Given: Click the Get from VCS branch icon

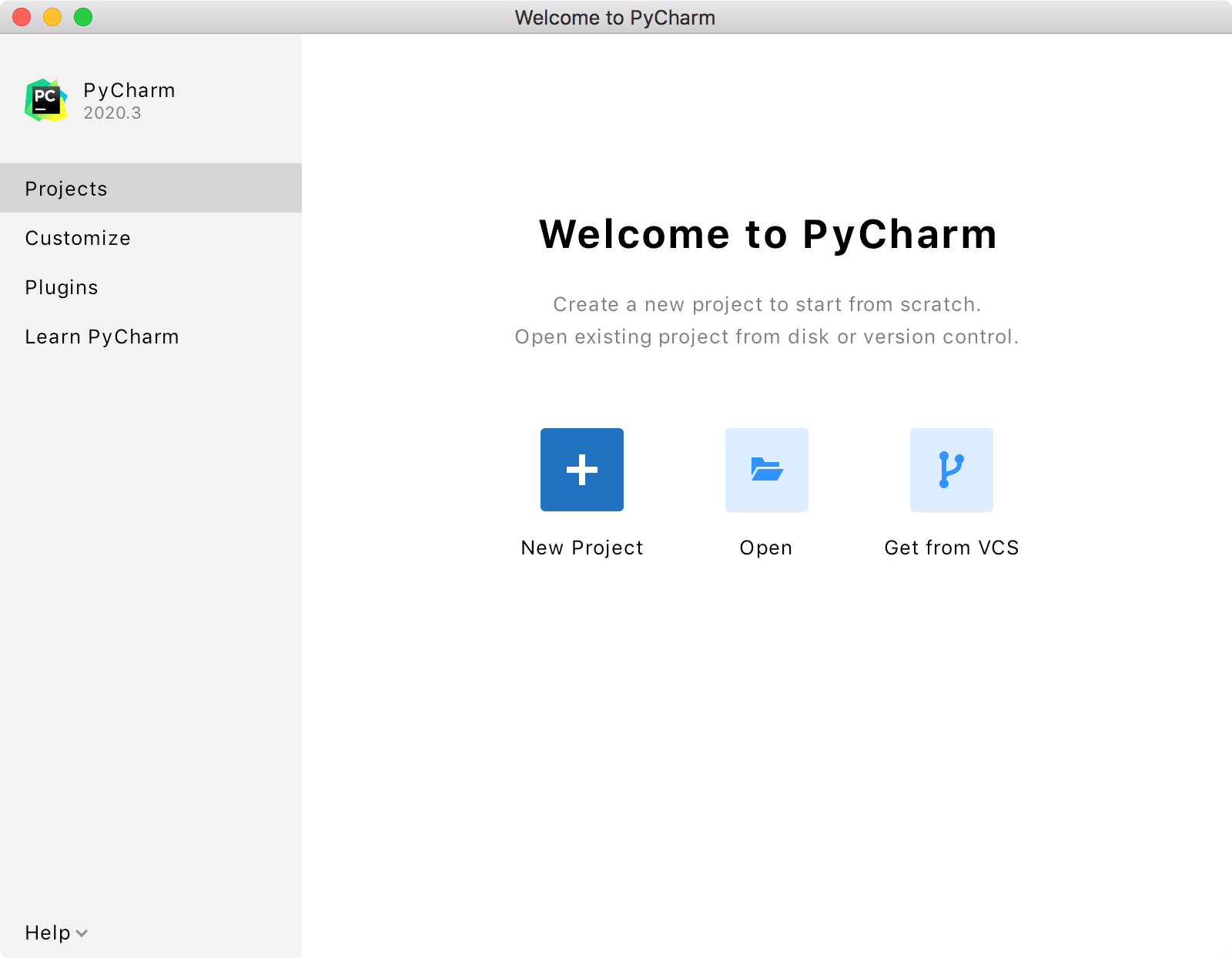Looking at the screenshot, I should point(951,470).
